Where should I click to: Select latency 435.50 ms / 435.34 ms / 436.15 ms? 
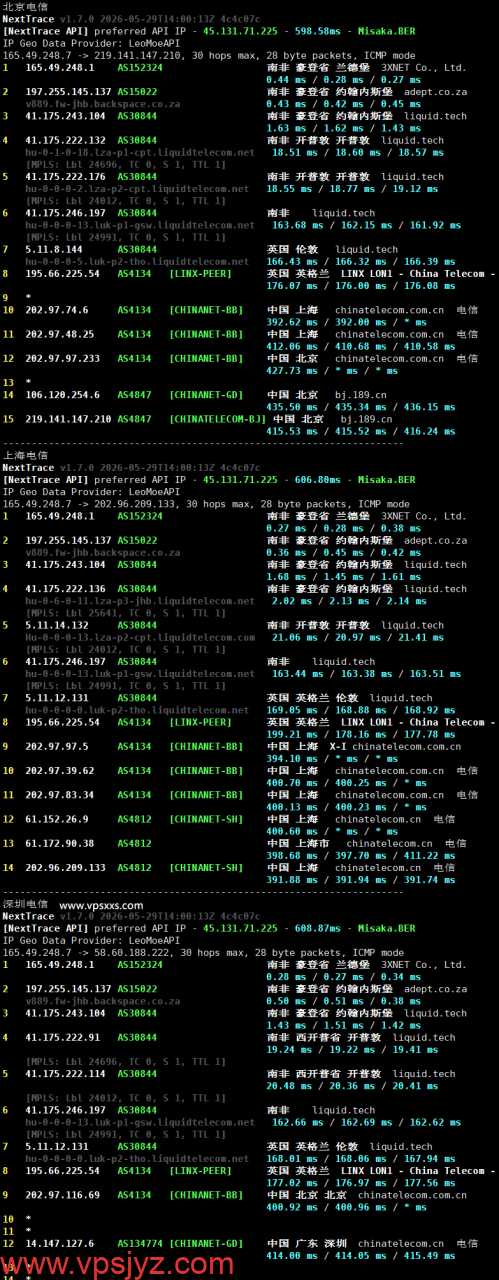[x=361, y=407]
